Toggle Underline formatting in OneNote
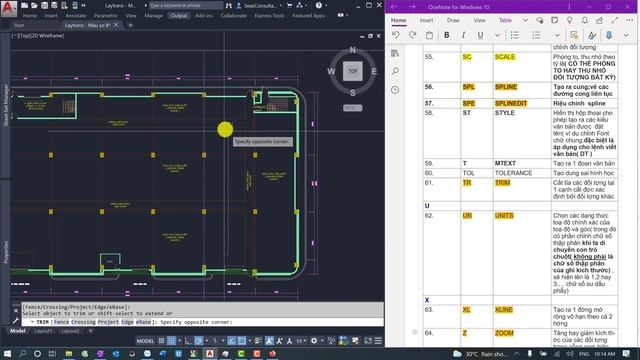 (x=480, y=35)
